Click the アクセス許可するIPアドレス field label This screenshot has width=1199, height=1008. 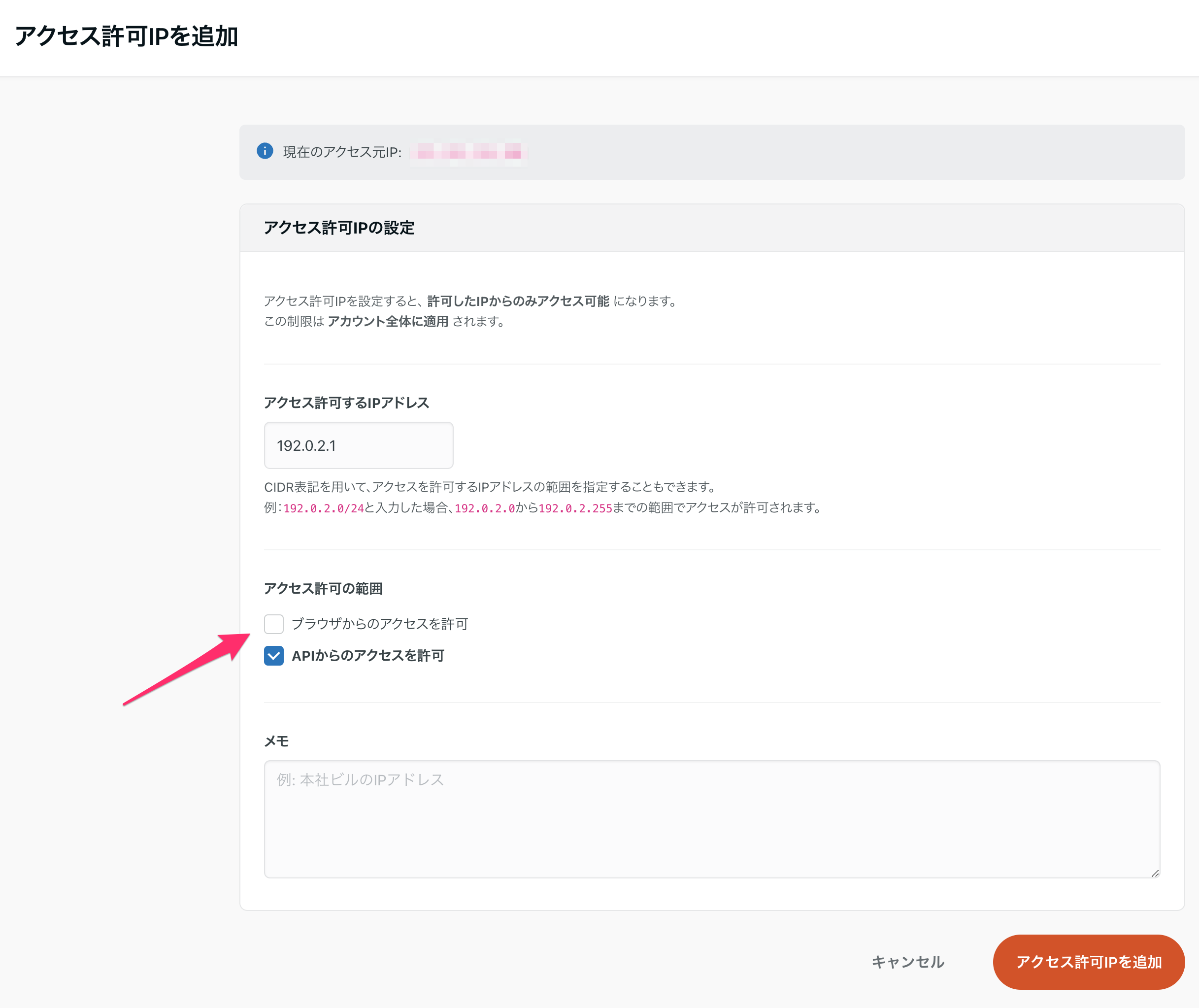click(x=346, y=403)
